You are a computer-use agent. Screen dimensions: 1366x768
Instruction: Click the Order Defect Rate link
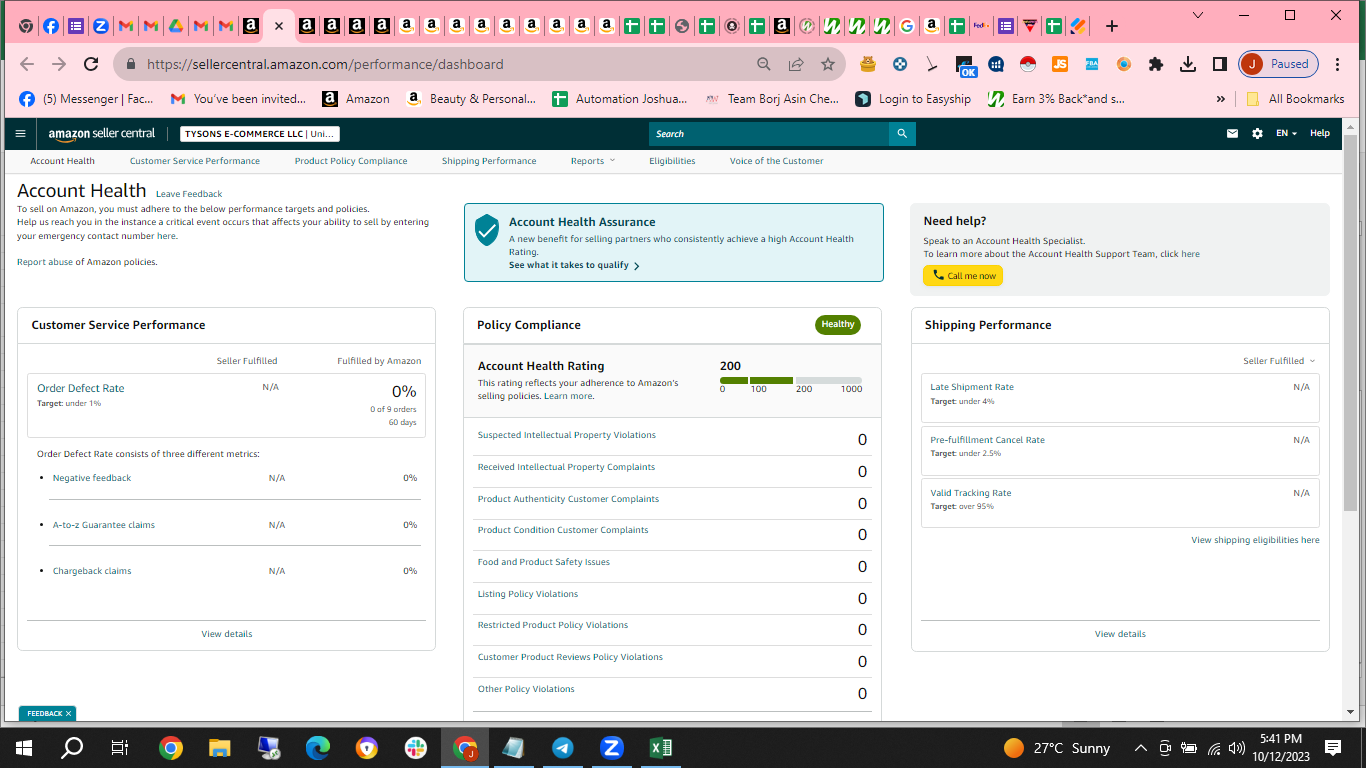81,388
